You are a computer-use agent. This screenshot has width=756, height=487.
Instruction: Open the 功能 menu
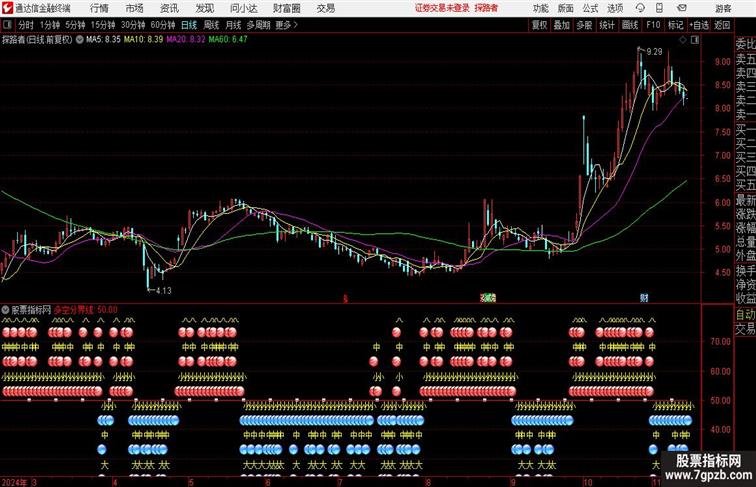(x=540, y=8)
